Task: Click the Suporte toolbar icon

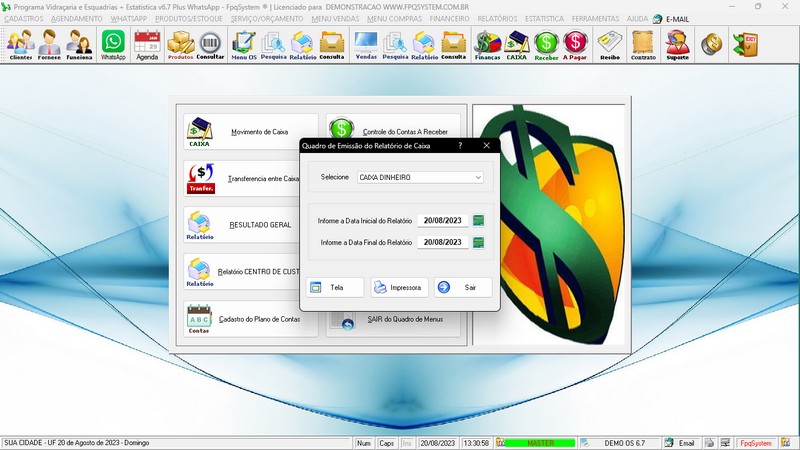Action: 677,45
